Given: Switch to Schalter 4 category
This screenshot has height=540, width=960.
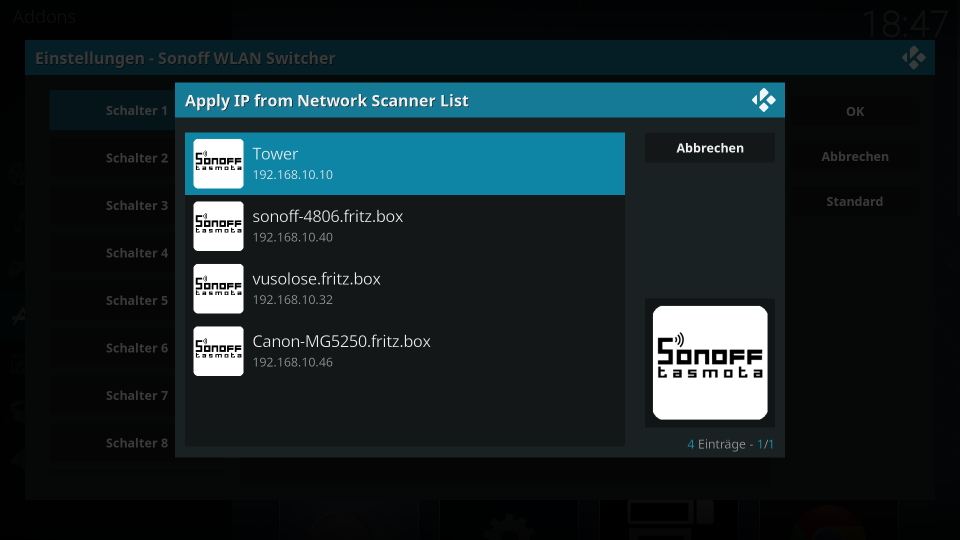Looking at the screenshot, I should pos(113,253).
